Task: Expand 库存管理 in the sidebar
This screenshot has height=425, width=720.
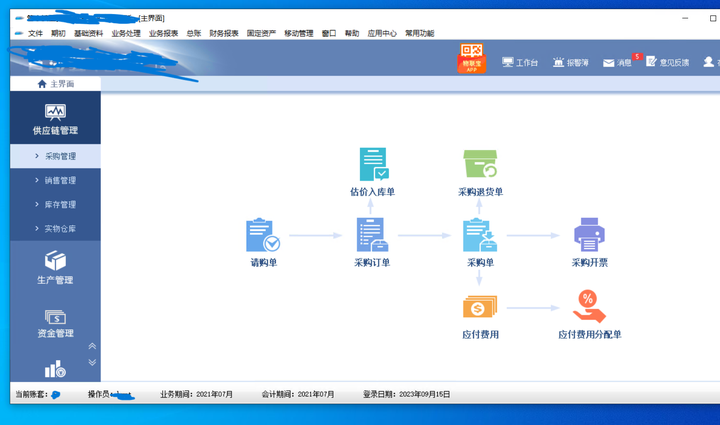Action: 55,204
